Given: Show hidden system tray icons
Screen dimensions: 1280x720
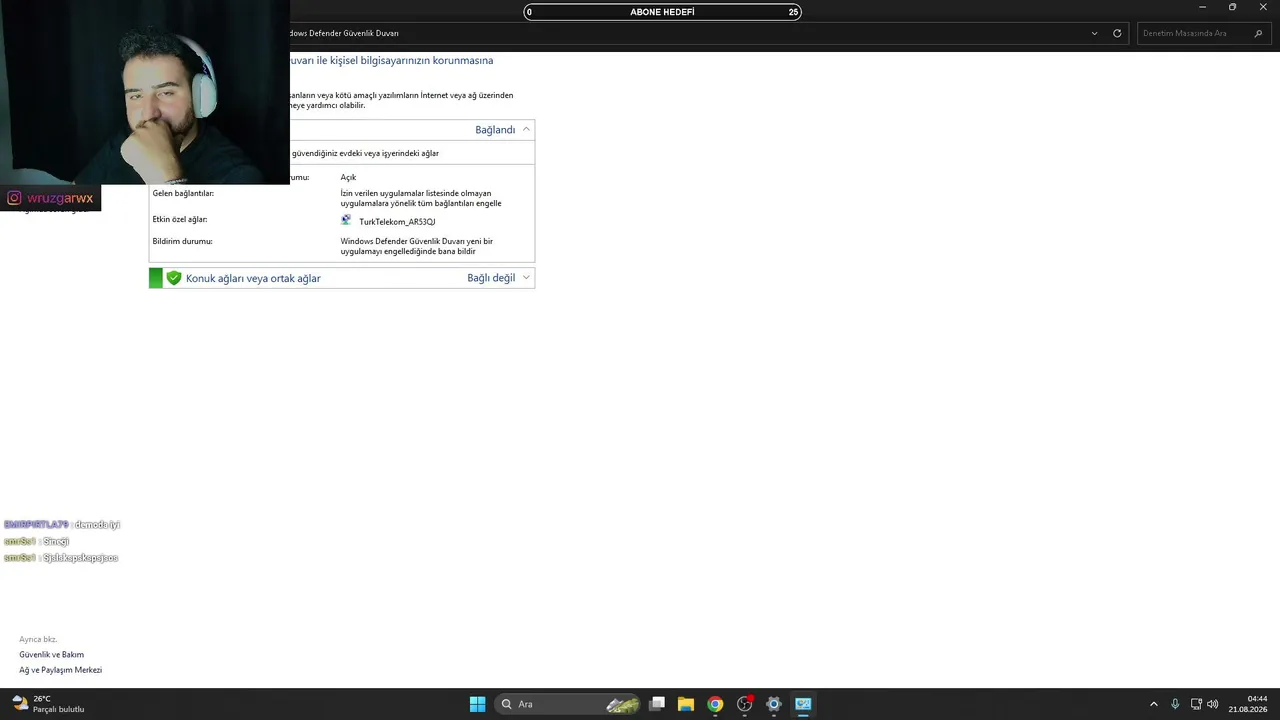Looking at the screenshot, I should 1153,704.
